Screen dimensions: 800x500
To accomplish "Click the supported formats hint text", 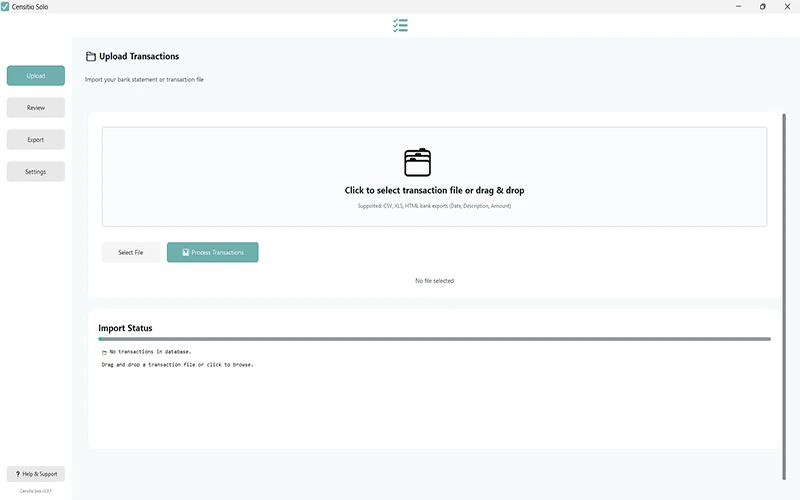I will [x=434, y=206].
